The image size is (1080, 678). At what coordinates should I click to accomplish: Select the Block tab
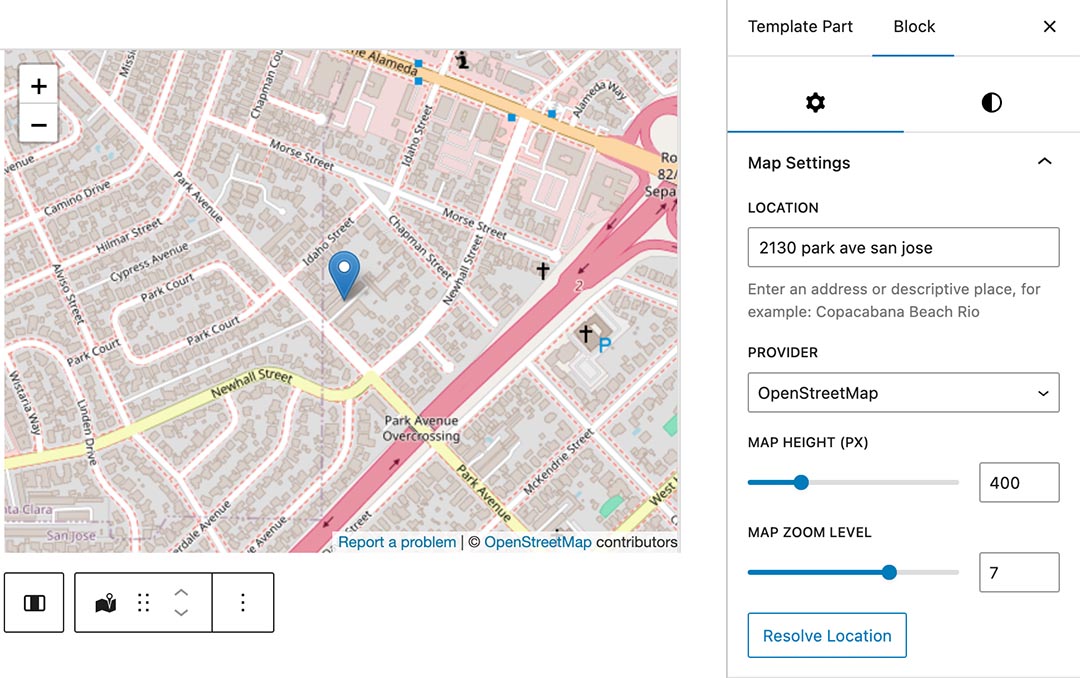pyautogui.click(x=913, y=27)
